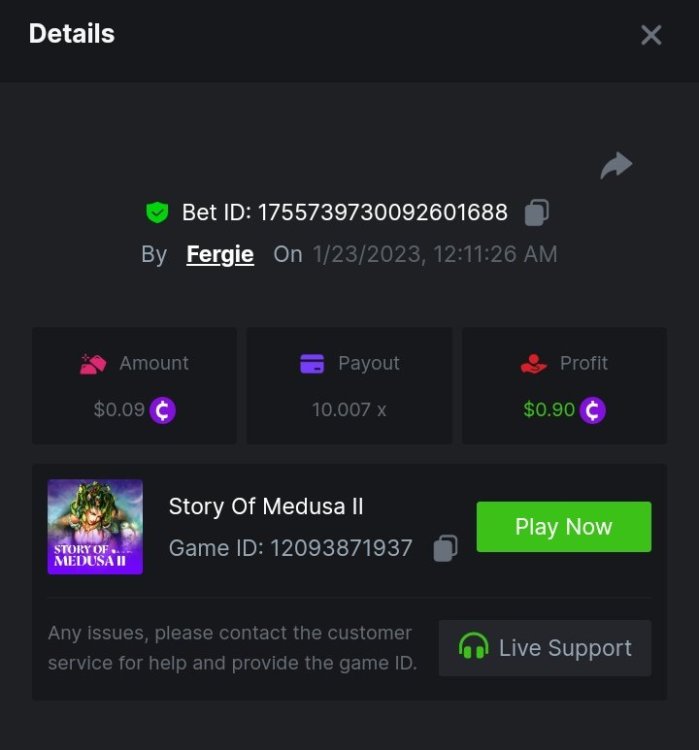The width and height of the screenshot is (699, 750).
Task: Click the Payout card icon
Action: [x=312, y=364]
